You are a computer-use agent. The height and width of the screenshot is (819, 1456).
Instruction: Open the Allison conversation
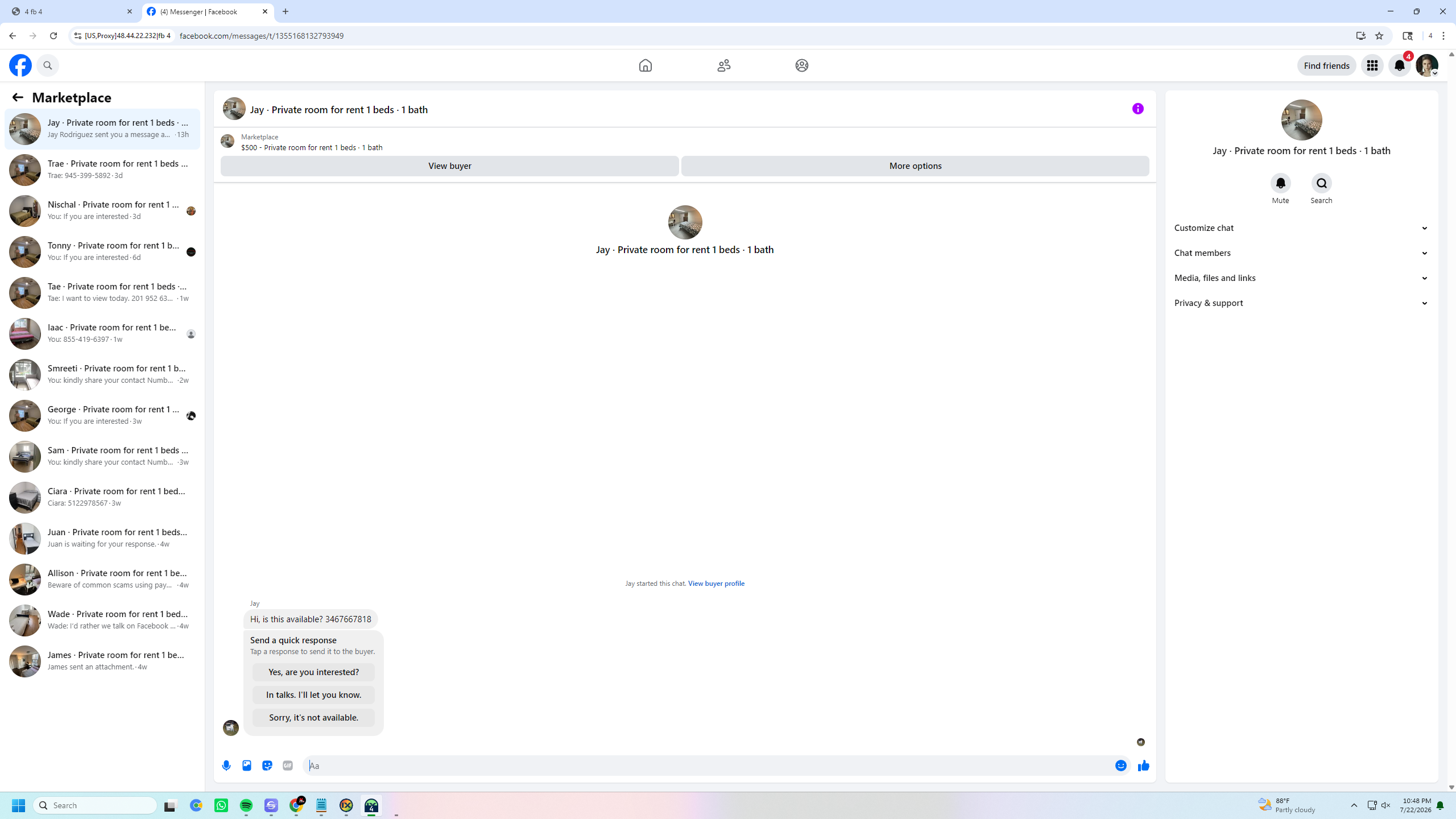(x=102, y=580)
